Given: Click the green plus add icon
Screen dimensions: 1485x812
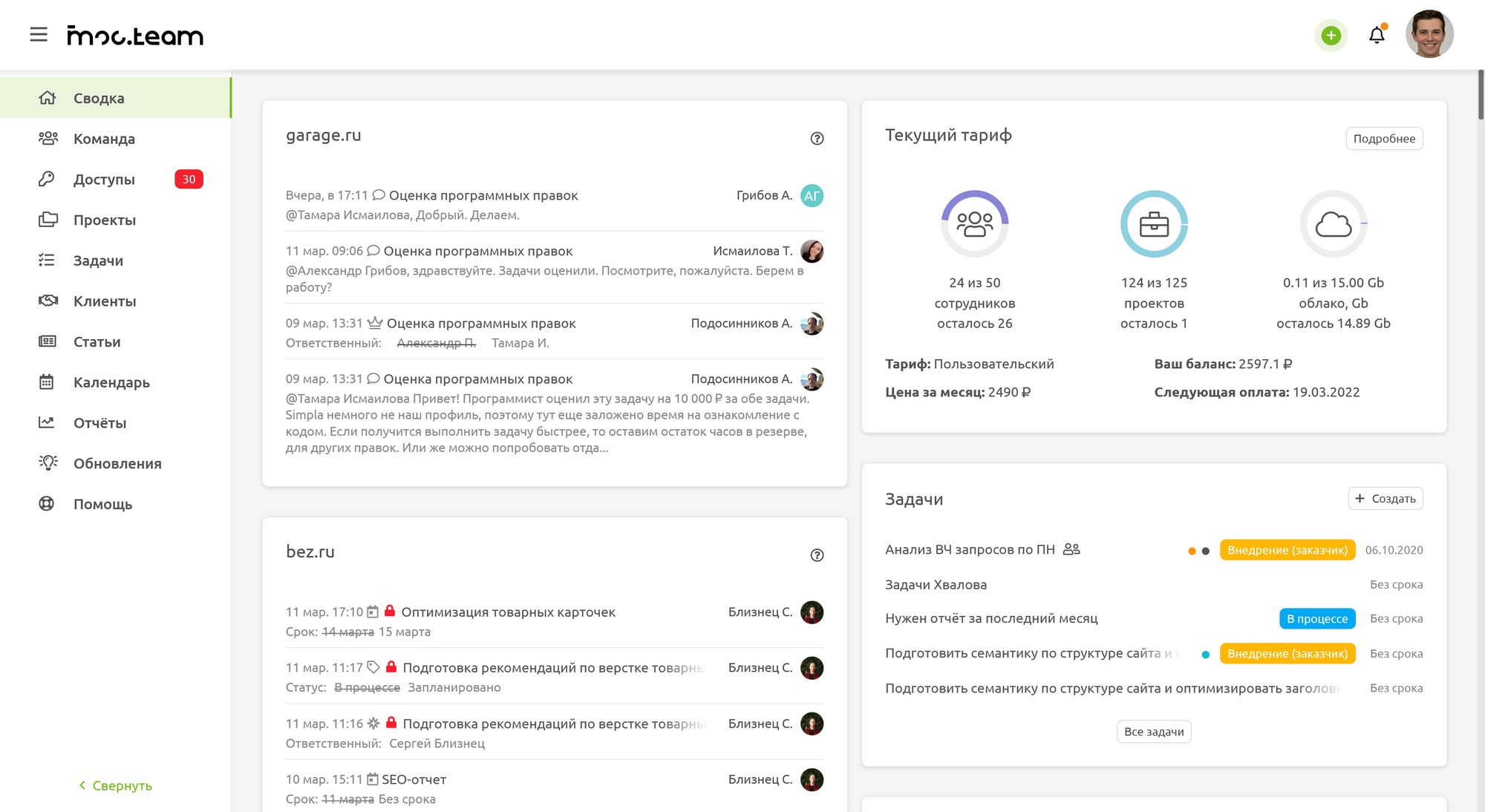Looking at the screenshot, I should click(x=1331, y=35).
